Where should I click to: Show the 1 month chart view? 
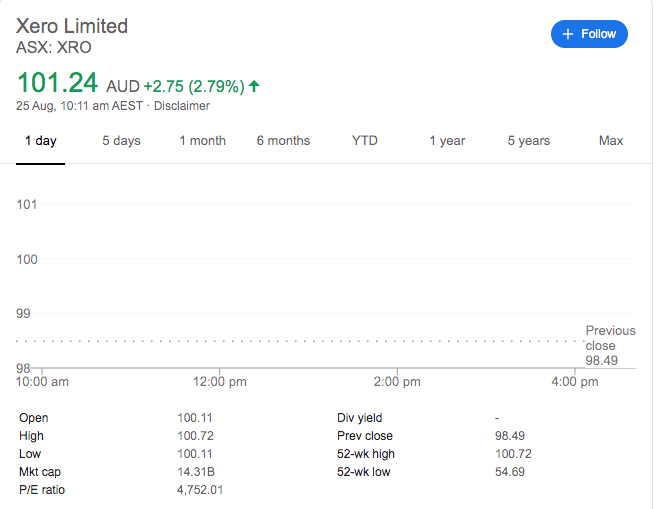pos(202,141)
